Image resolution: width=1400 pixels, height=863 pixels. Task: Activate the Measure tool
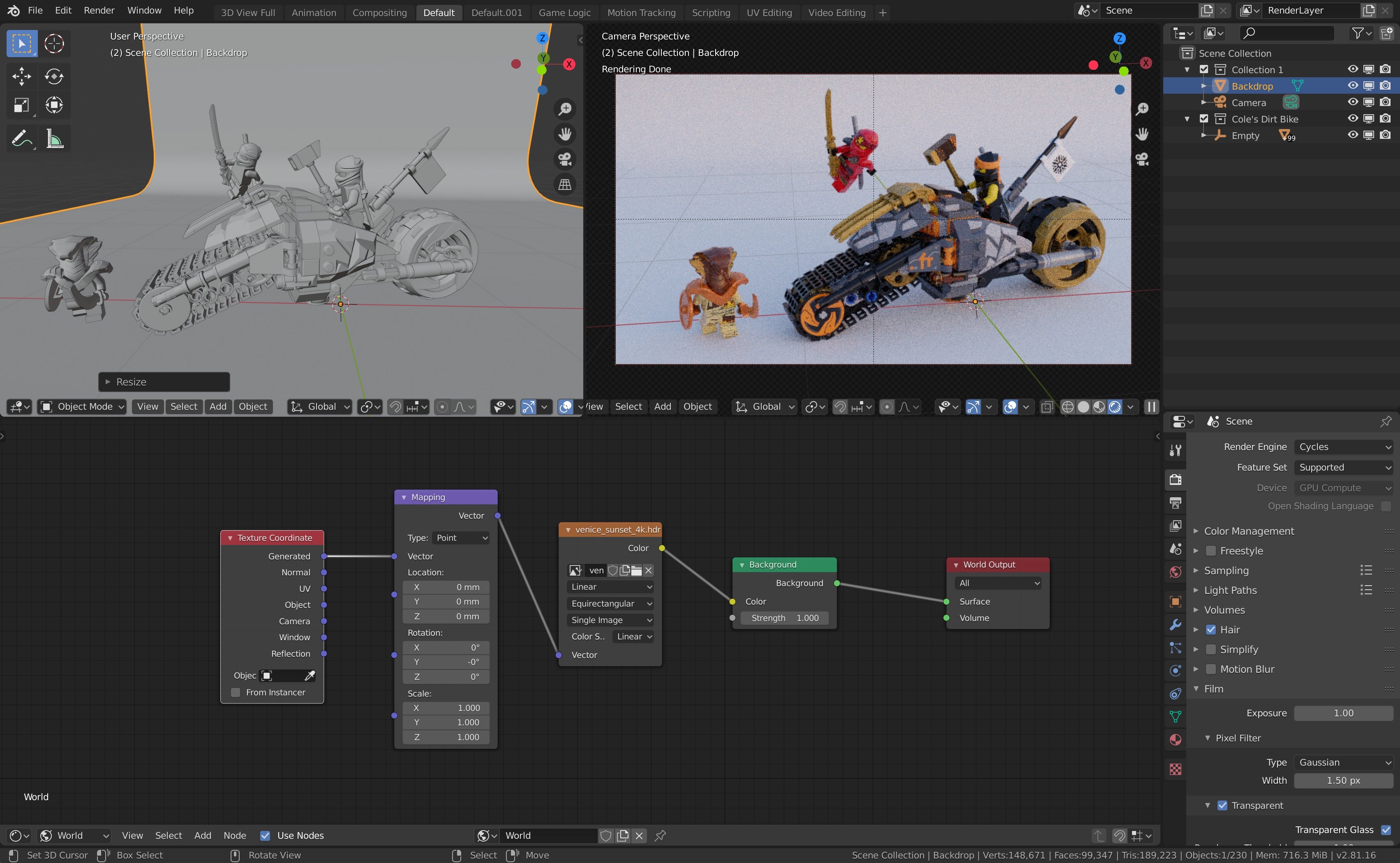(x=54, y=138)
